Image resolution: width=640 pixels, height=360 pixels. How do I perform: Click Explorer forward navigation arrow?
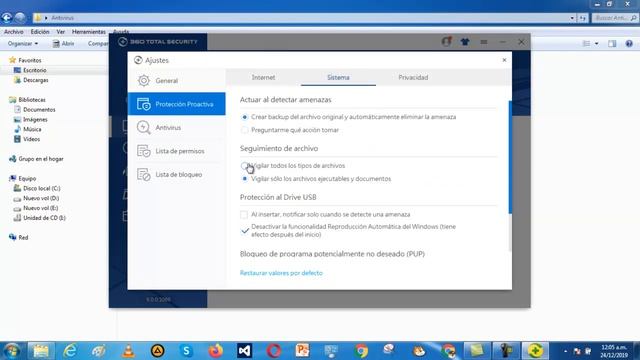click(x=20, y=18)
